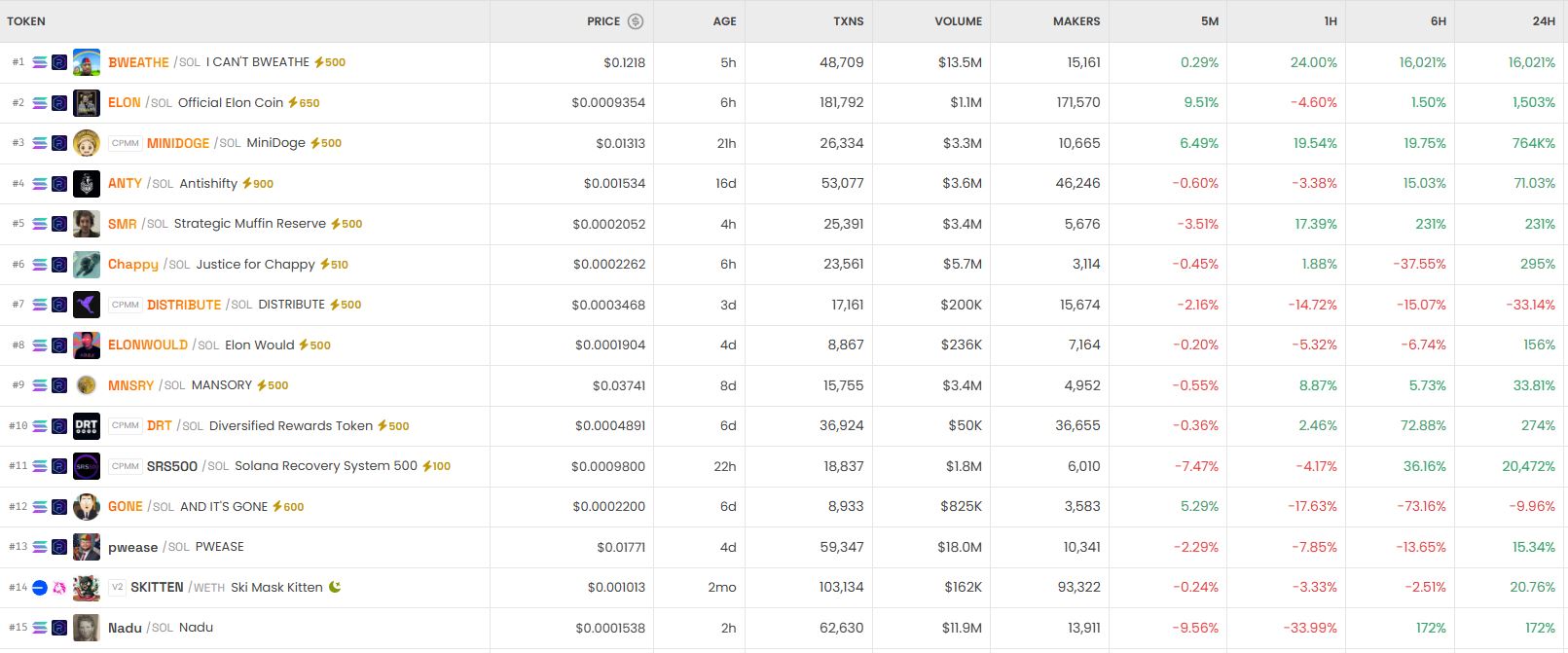
Task: Click the Raydium DEX icon on ELON row
Action: pyautogui.click(x=59, y=102)
